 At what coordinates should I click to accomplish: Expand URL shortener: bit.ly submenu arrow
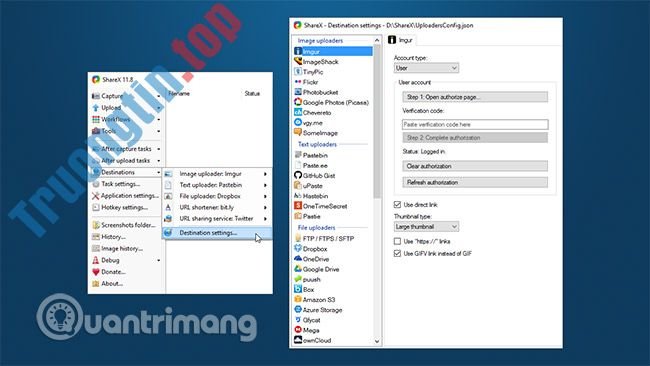point(265,208)
